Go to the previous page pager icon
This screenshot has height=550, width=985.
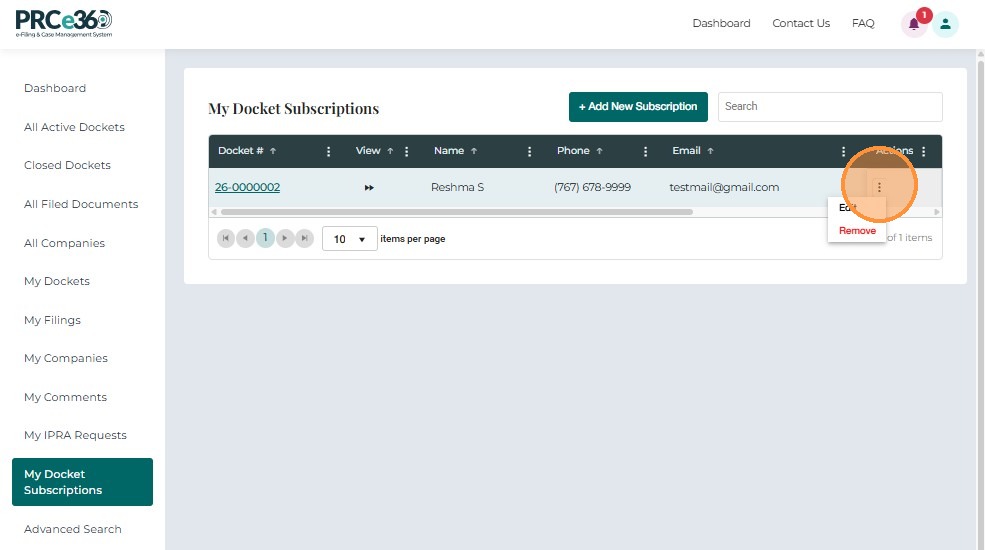(x=246, y=238)
